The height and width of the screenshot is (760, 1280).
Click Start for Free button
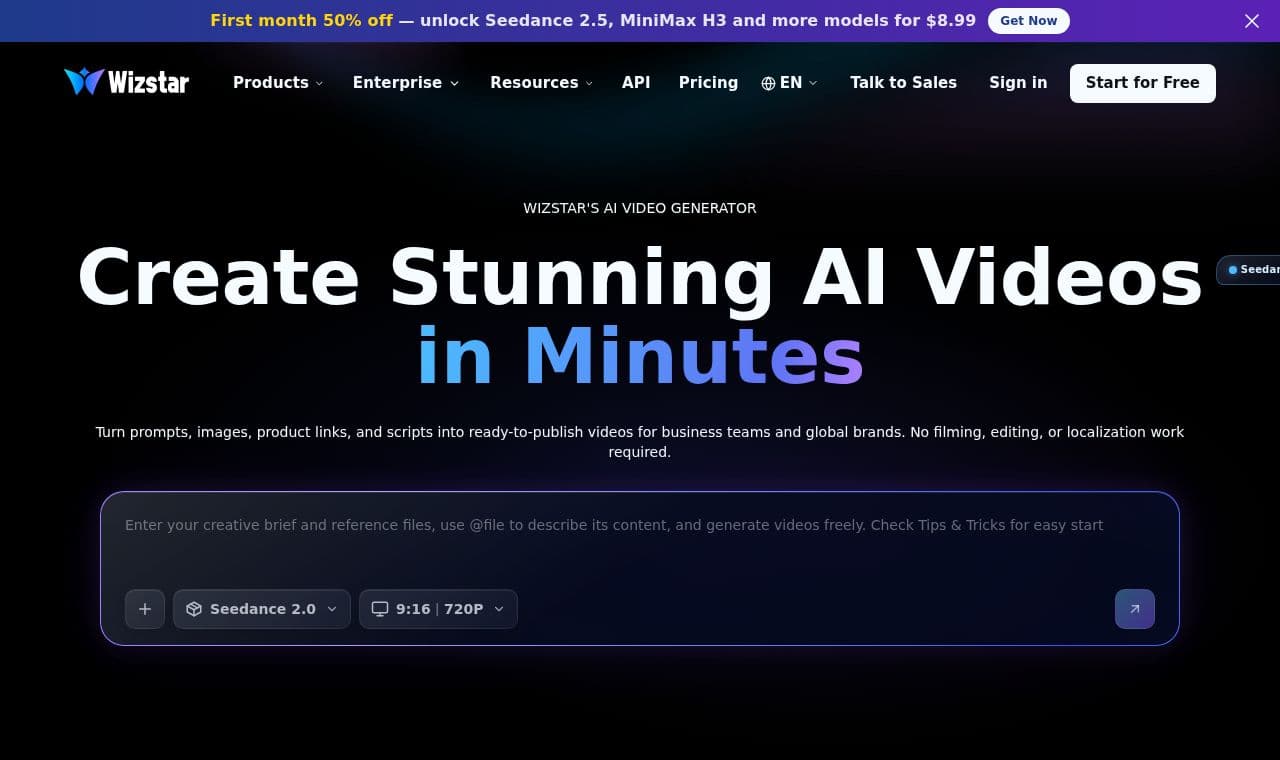point(1142,83)
